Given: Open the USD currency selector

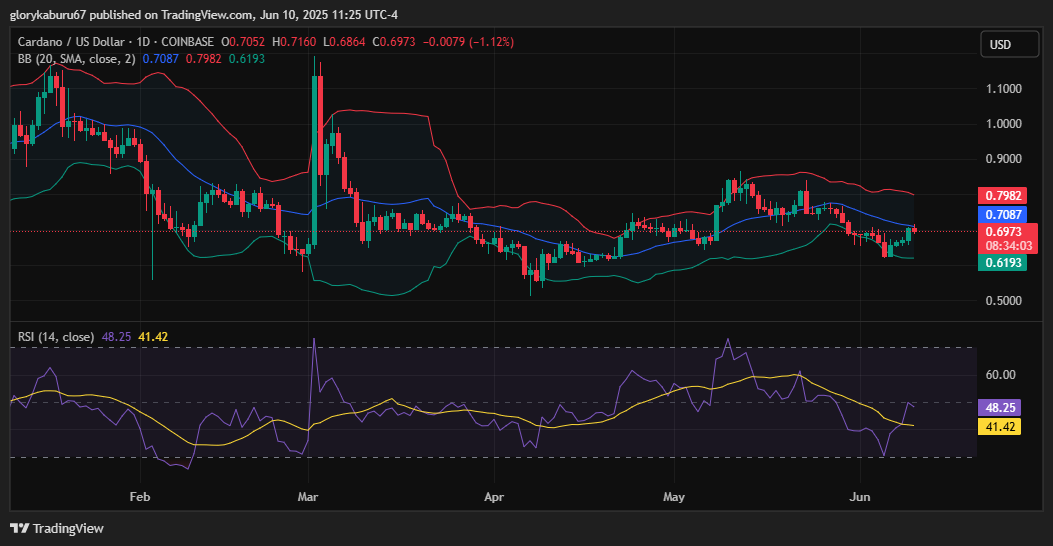Looking at the screenshot, I should 1000,45.
